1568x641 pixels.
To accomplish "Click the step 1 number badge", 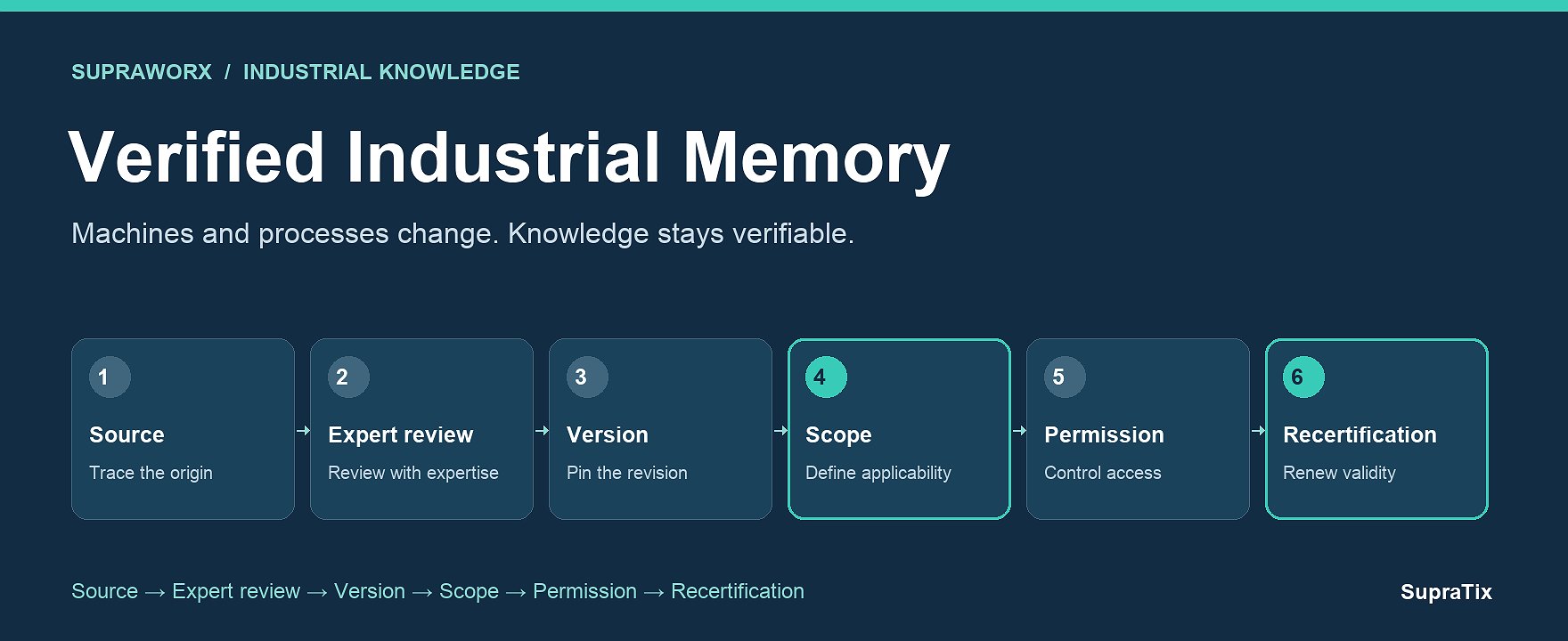I will [110, 377].
